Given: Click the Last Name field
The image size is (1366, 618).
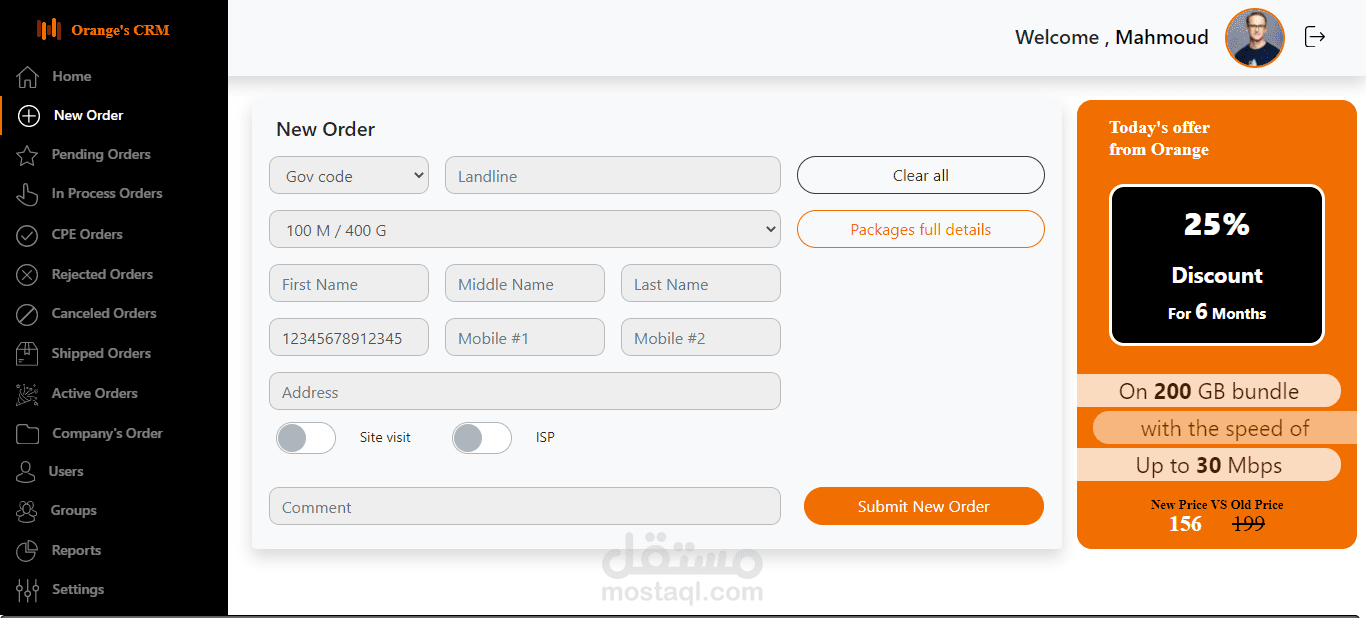Looking at the screenshot, I should pos(701,283).
